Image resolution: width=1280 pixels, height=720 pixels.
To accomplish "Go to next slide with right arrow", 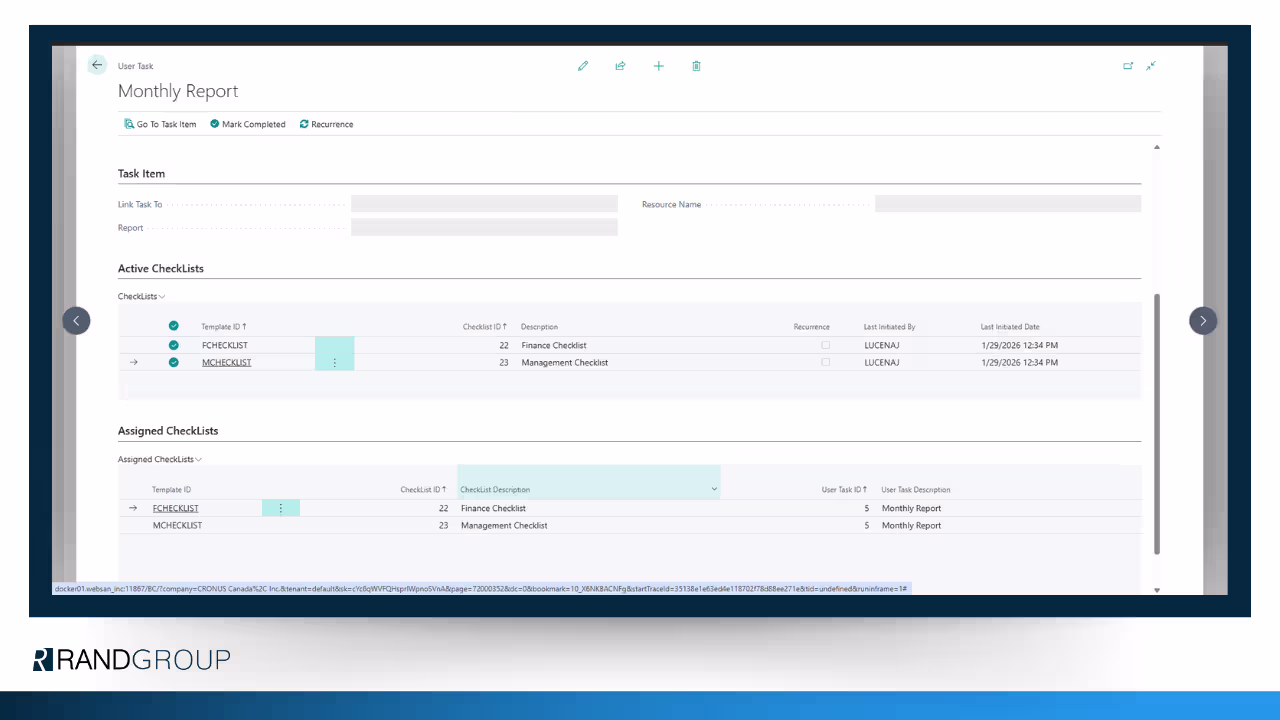I will pos(1203,320).
